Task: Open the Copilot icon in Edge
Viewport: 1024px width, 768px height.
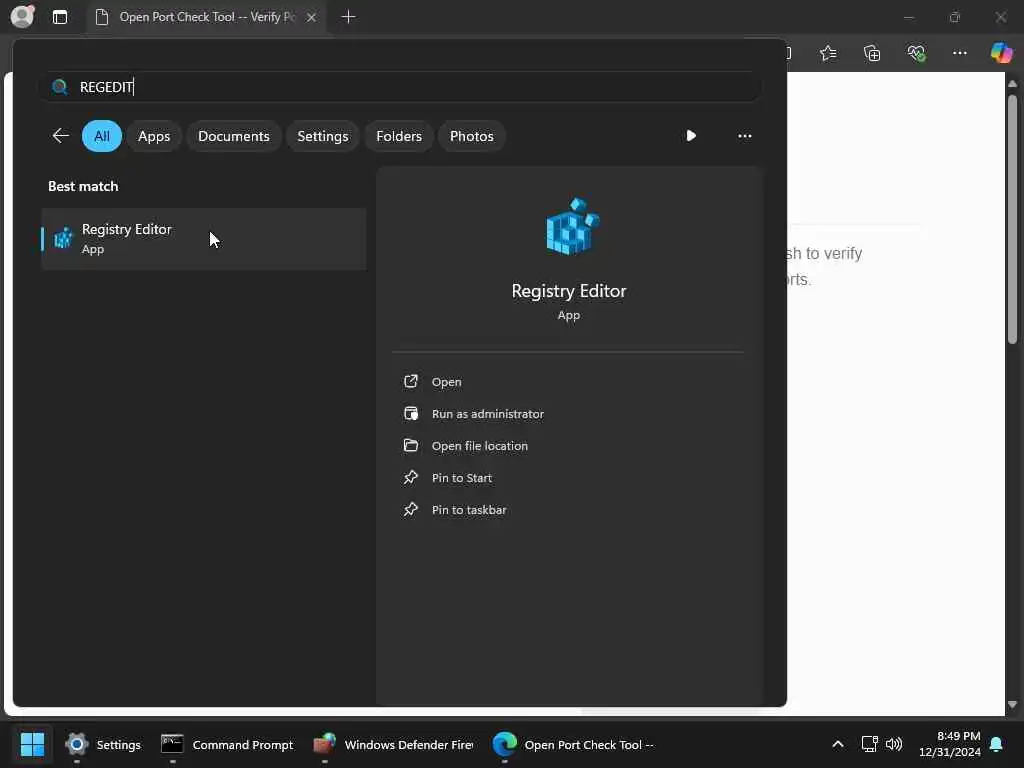Action: (1002, 53)
